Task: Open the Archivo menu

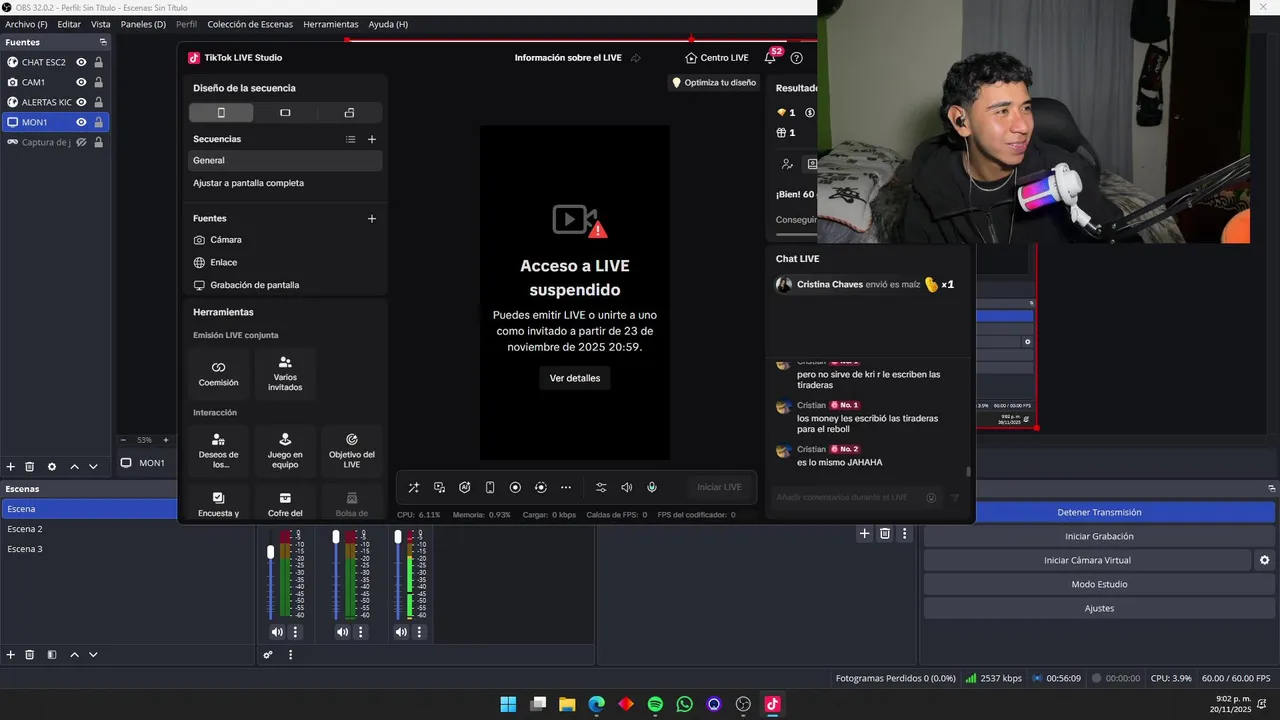Action: [26, 24]
